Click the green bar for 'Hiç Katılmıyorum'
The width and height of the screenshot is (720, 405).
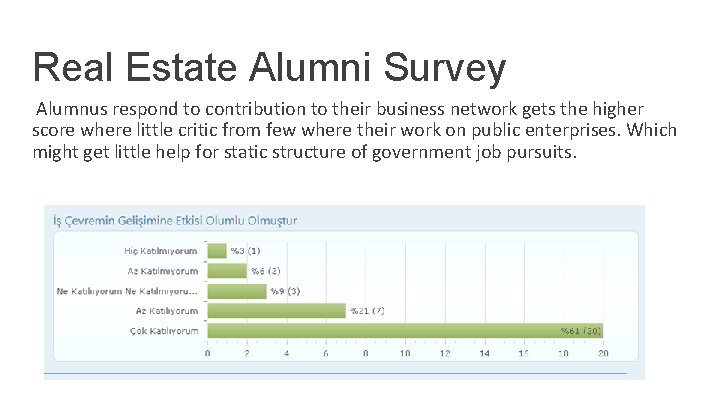217,251
